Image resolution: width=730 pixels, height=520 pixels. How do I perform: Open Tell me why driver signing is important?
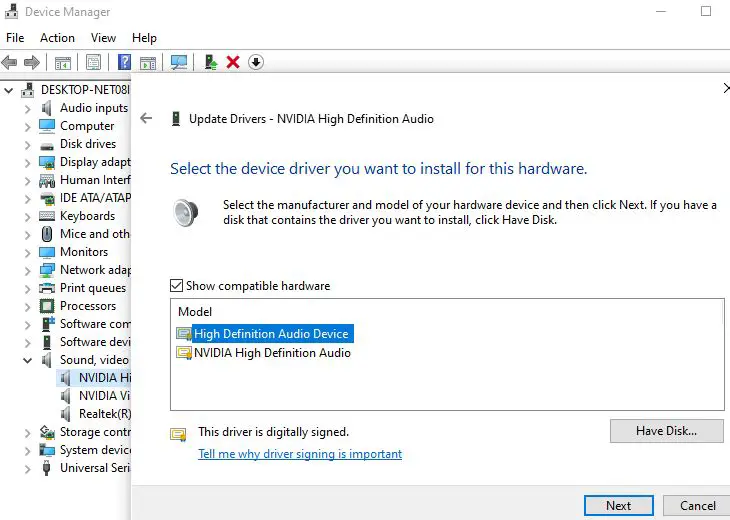coord(300,454)
